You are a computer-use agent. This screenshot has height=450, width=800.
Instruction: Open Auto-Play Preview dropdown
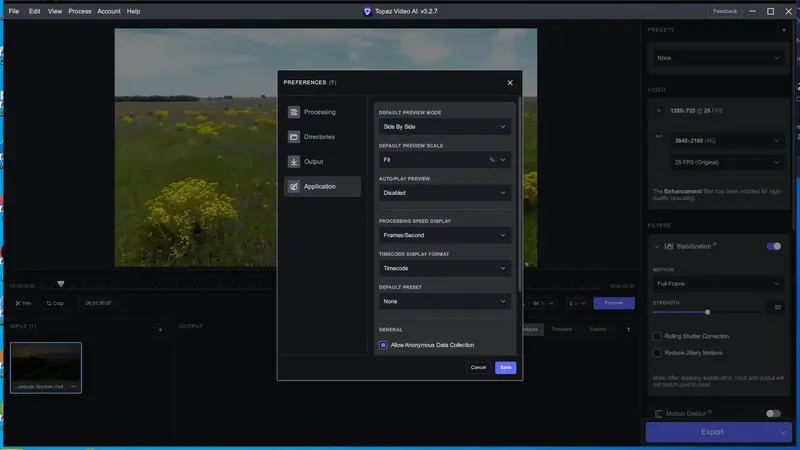point(444,193)
